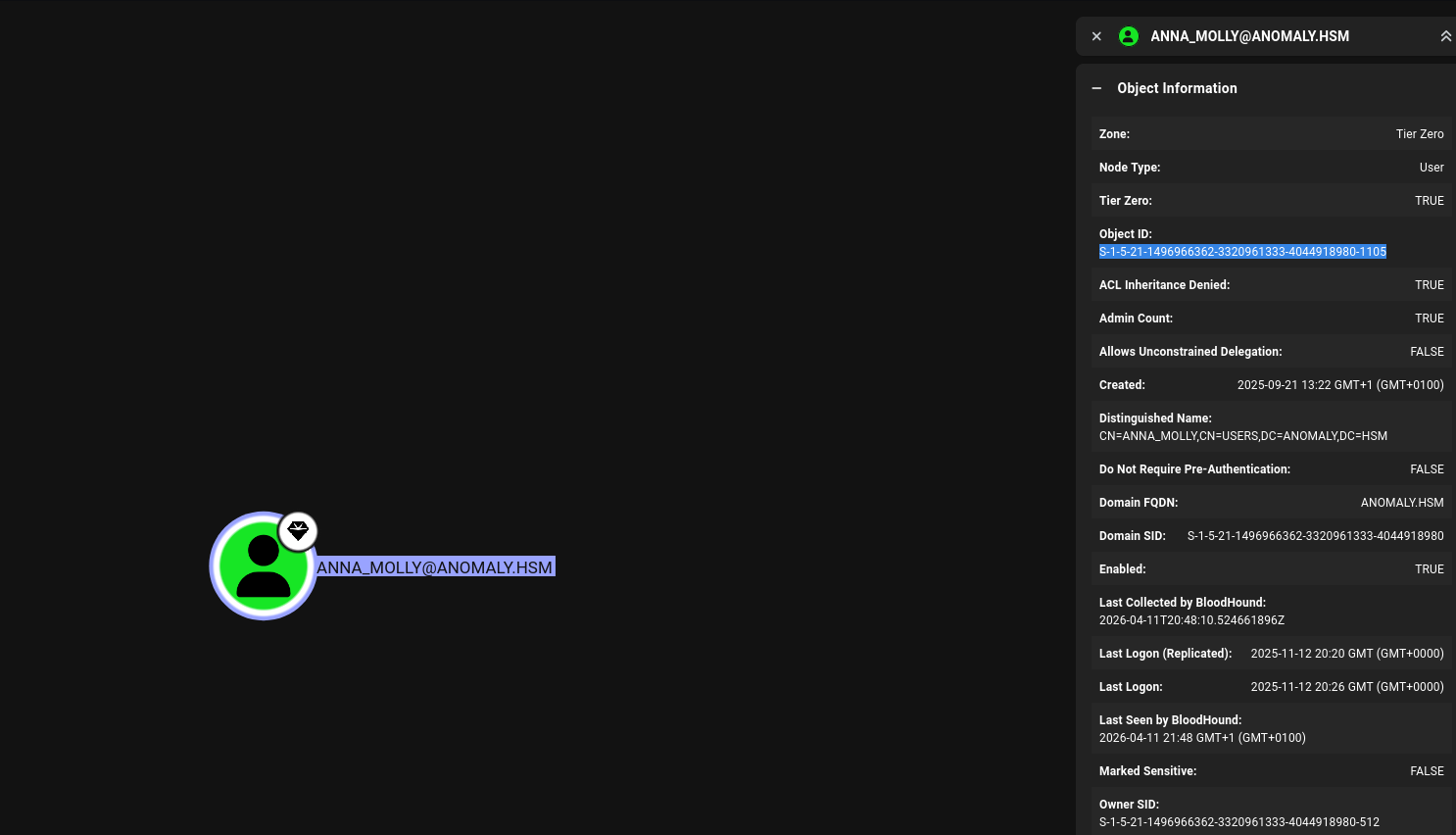Click the Last Seen by BloodHound value
The width and height of the screenshot is (1456, 835).
tap(1202, 738)
